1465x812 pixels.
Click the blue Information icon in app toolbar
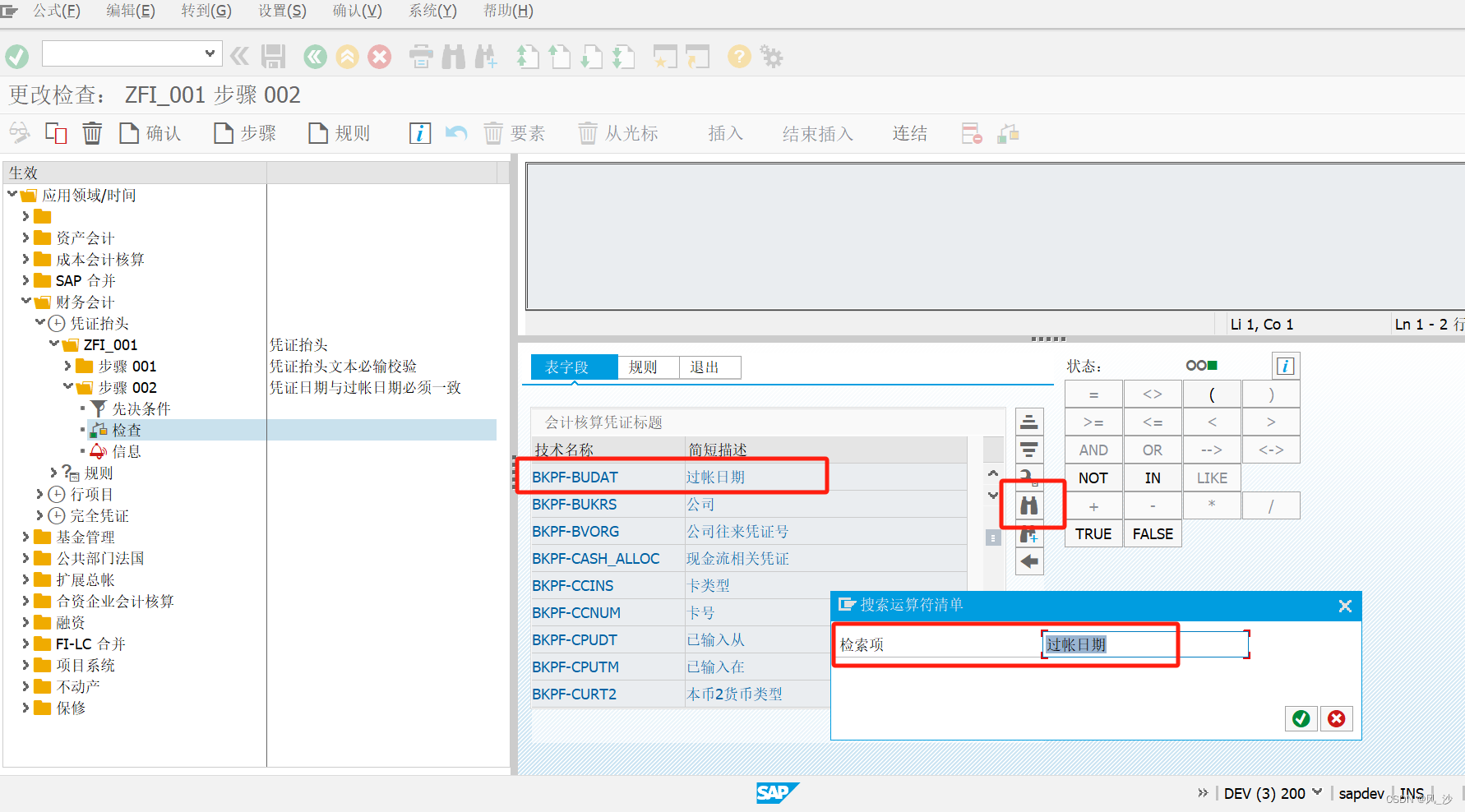(420, 133)
